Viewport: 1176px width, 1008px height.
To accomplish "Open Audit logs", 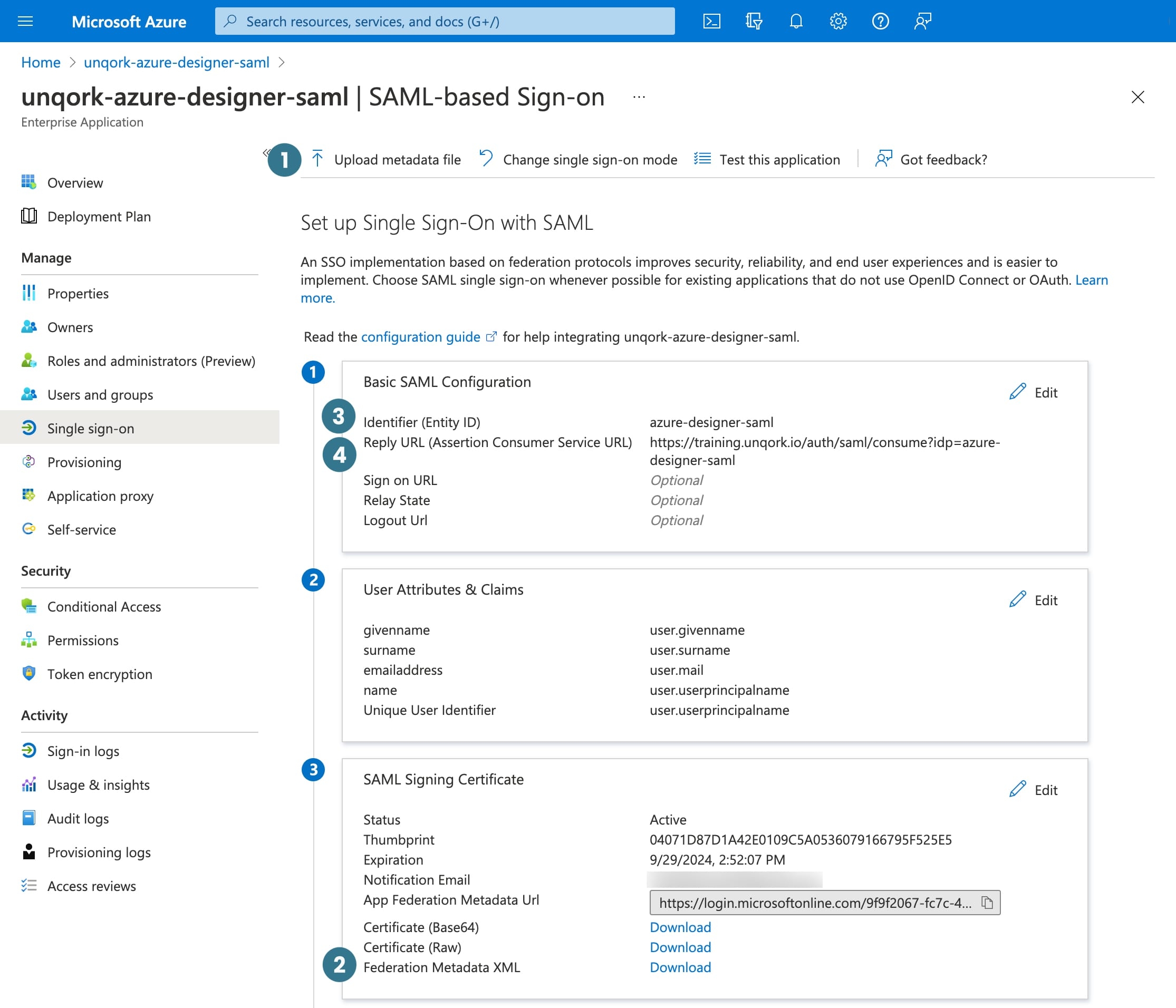I will [x=78, y=819].
